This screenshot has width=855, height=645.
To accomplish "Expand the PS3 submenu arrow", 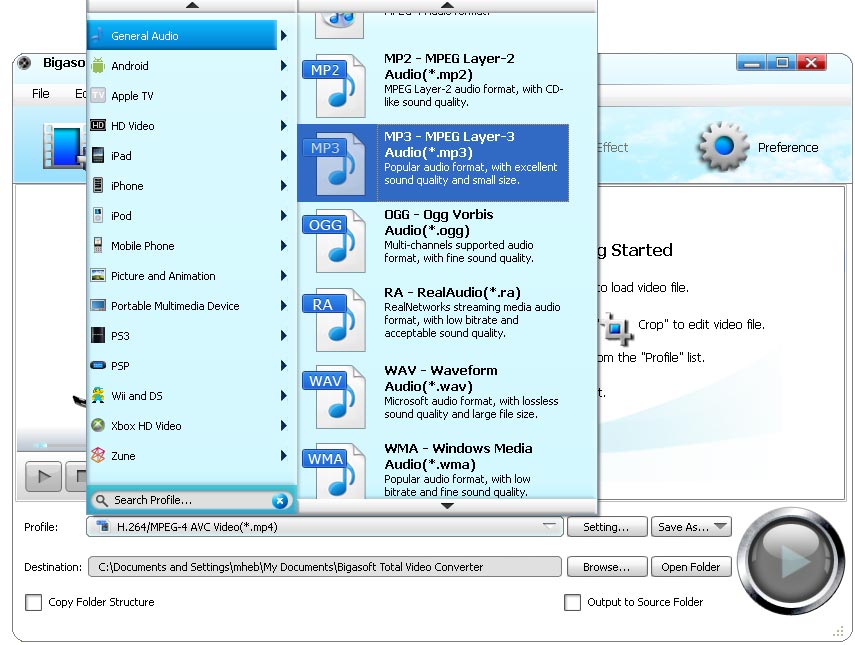I will (x=284, y=335).
